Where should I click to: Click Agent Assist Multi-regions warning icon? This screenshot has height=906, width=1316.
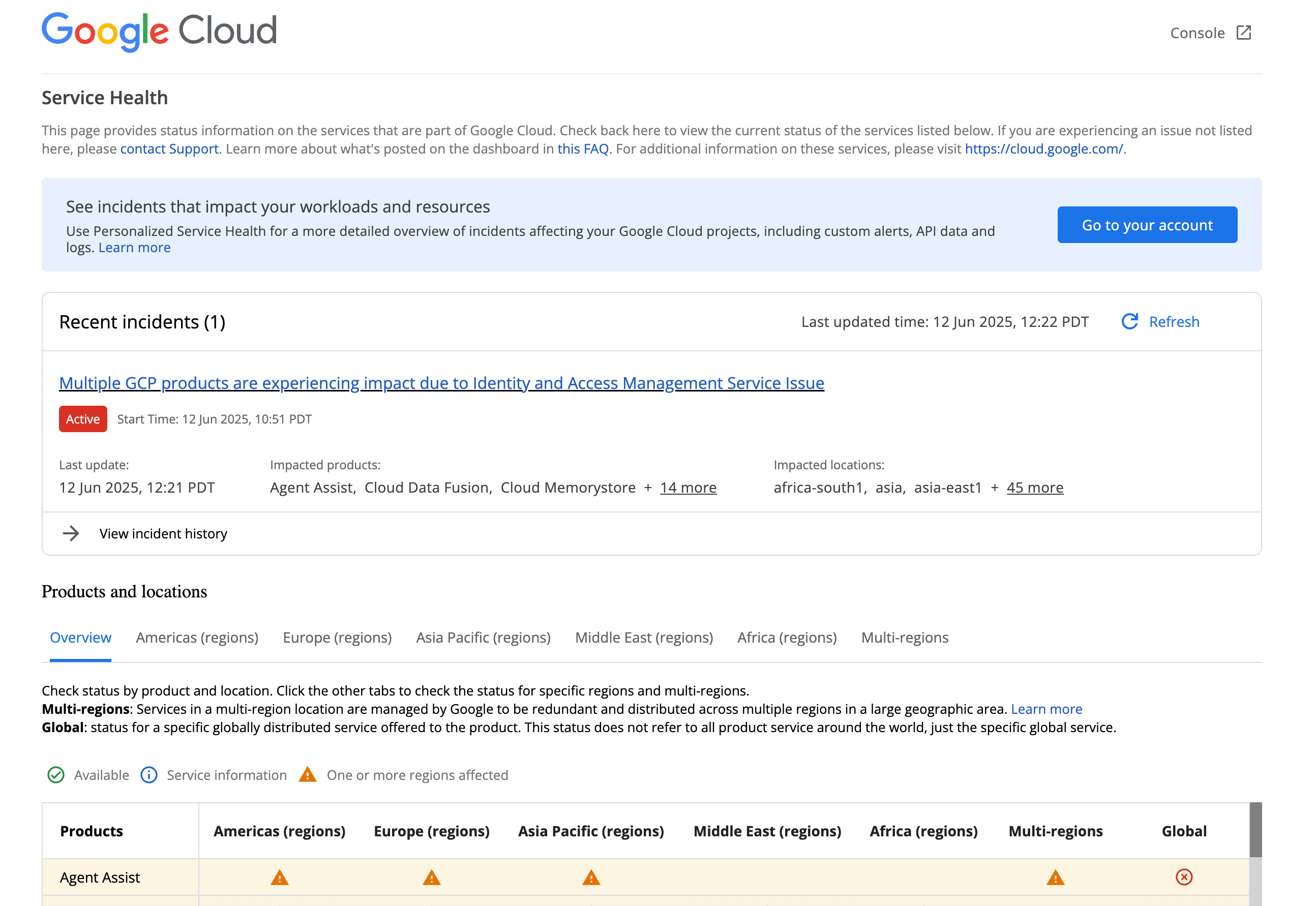[x=1056, y=878]
